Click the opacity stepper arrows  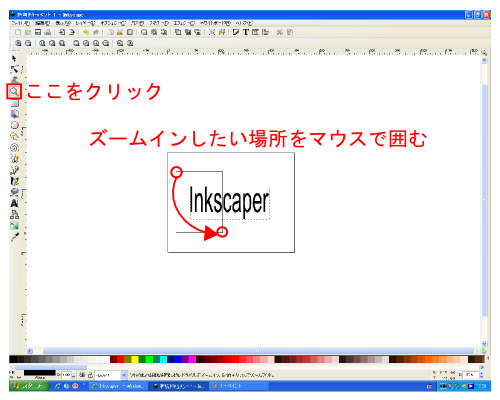pos(74,375)
